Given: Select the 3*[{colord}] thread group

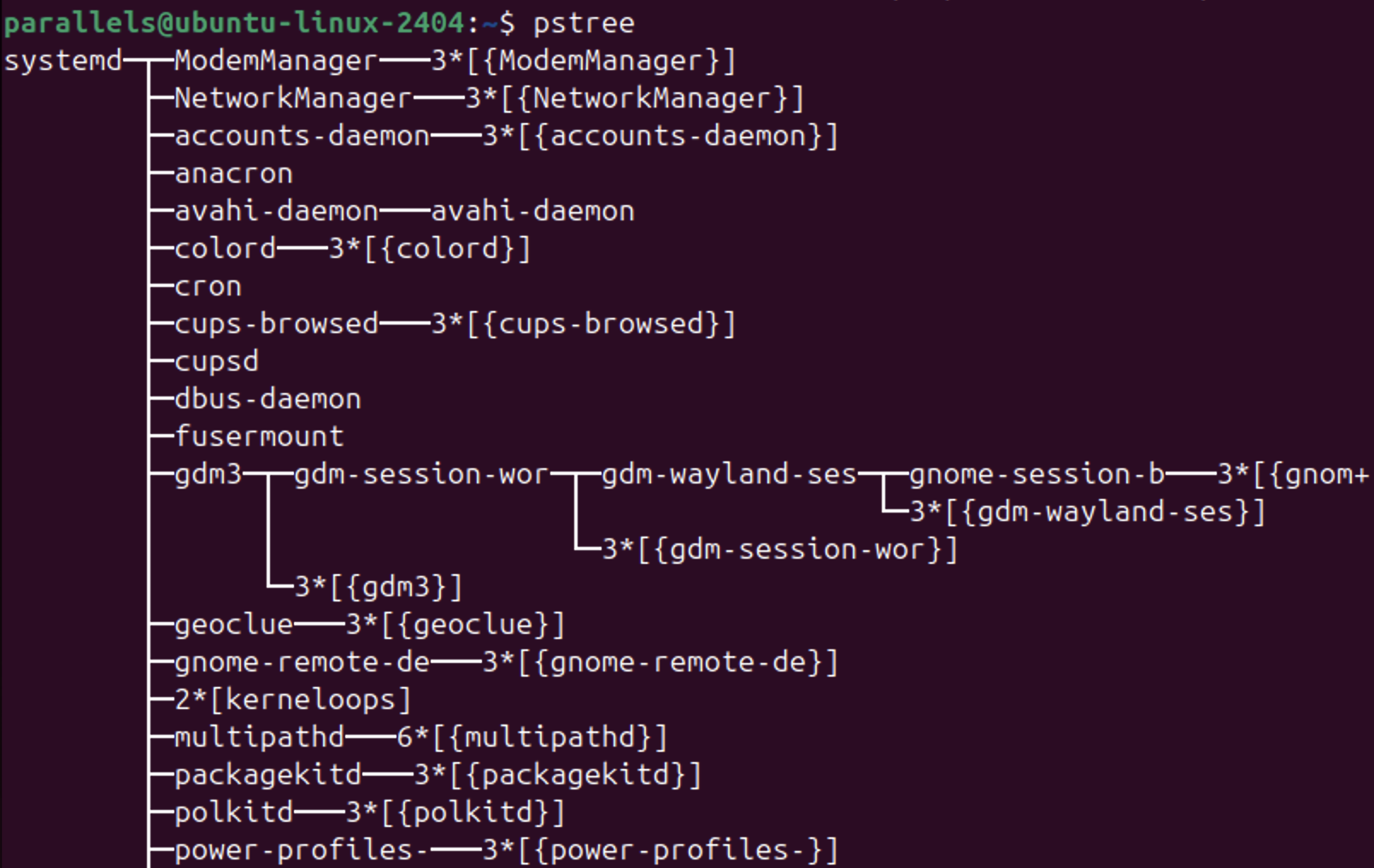Looking at the screenshot, I should (x=430, y=249).
